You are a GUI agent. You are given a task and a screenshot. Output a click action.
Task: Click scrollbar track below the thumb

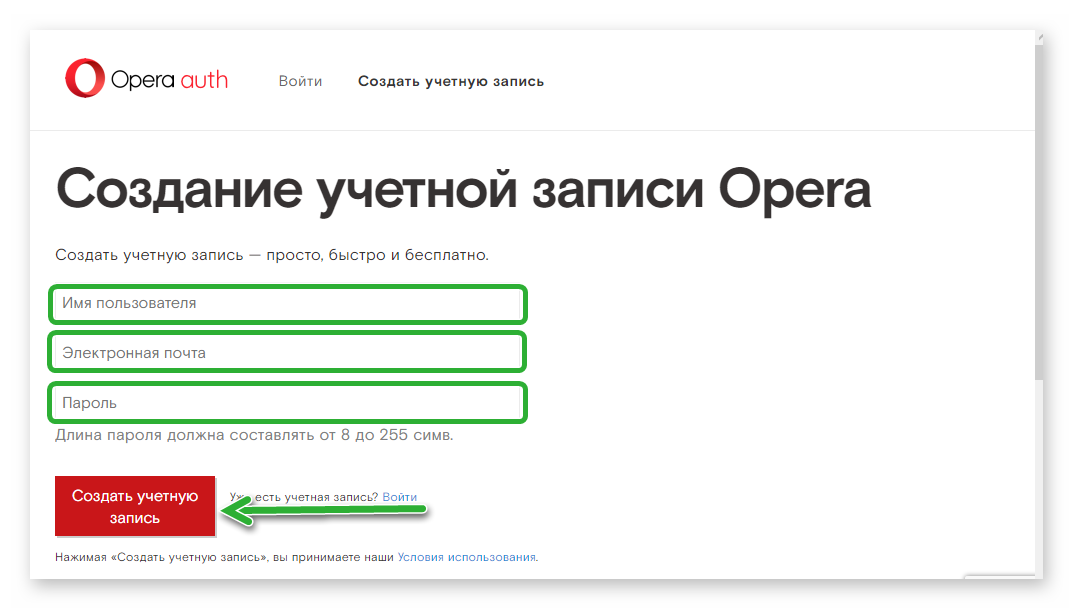(1037, 470)
